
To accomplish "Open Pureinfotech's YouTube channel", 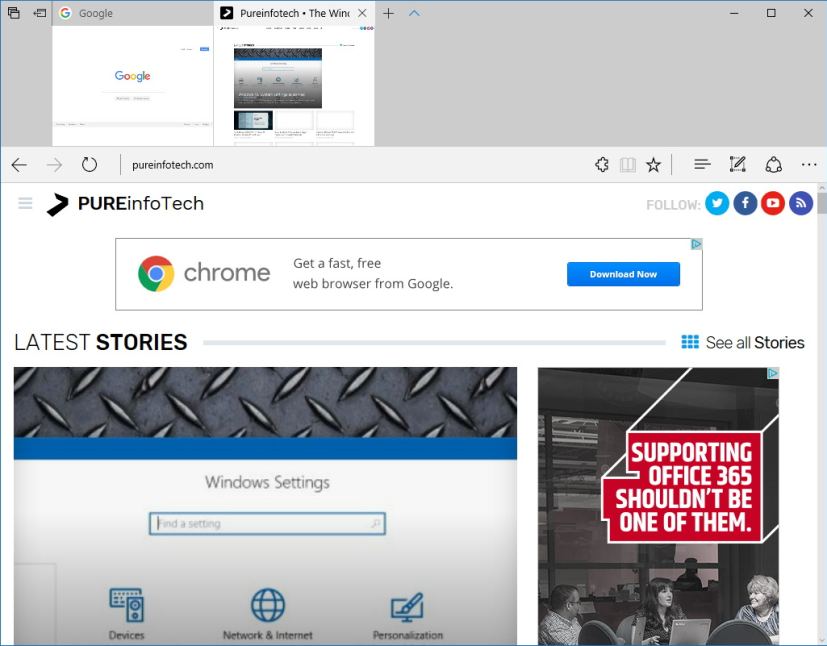I will click(773, 203).
